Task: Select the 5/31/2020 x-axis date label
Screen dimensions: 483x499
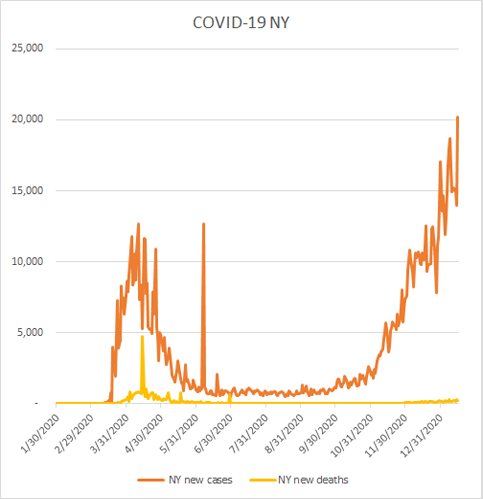Action: (180, 433)
